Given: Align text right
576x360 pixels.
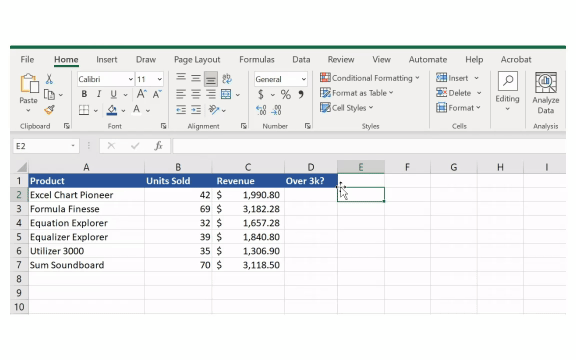Looking at the screenshot, I should click(210, 94).
